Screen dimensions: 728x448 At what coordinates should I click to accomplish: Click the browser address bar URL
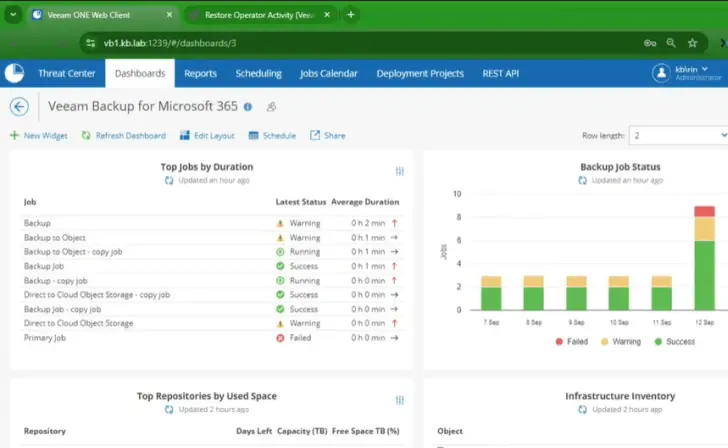coord(170,43)
